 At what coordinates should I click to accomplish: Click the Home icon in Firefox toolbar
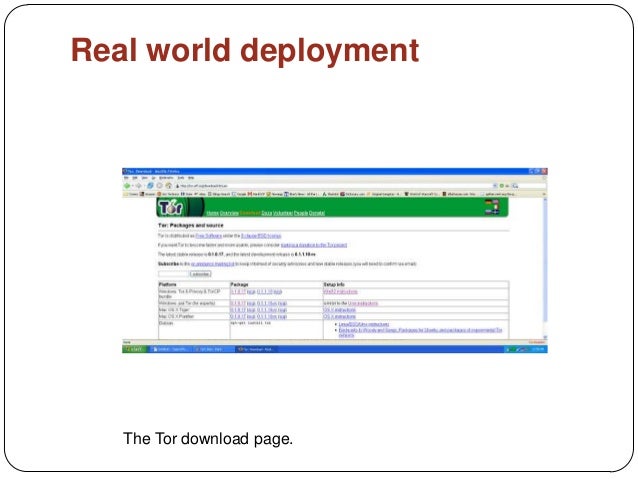[x=168, y=186]
